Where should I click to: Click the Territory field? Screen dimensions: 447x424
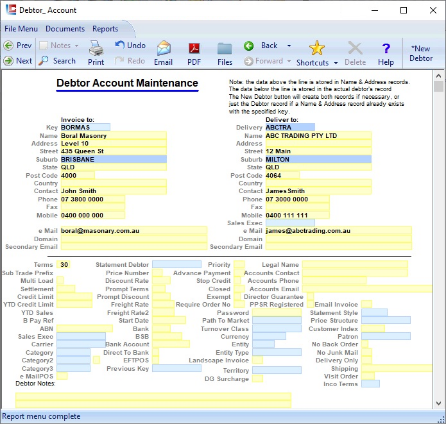coord(277,370)
